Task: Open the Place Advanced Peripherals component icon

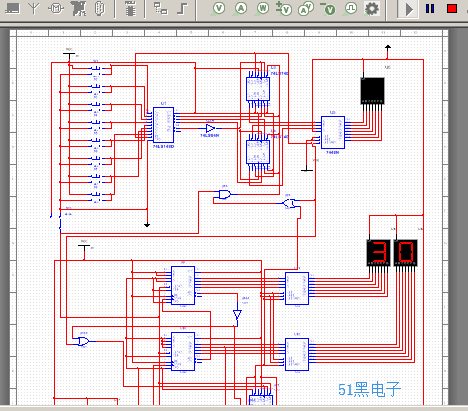Action: 13,9
